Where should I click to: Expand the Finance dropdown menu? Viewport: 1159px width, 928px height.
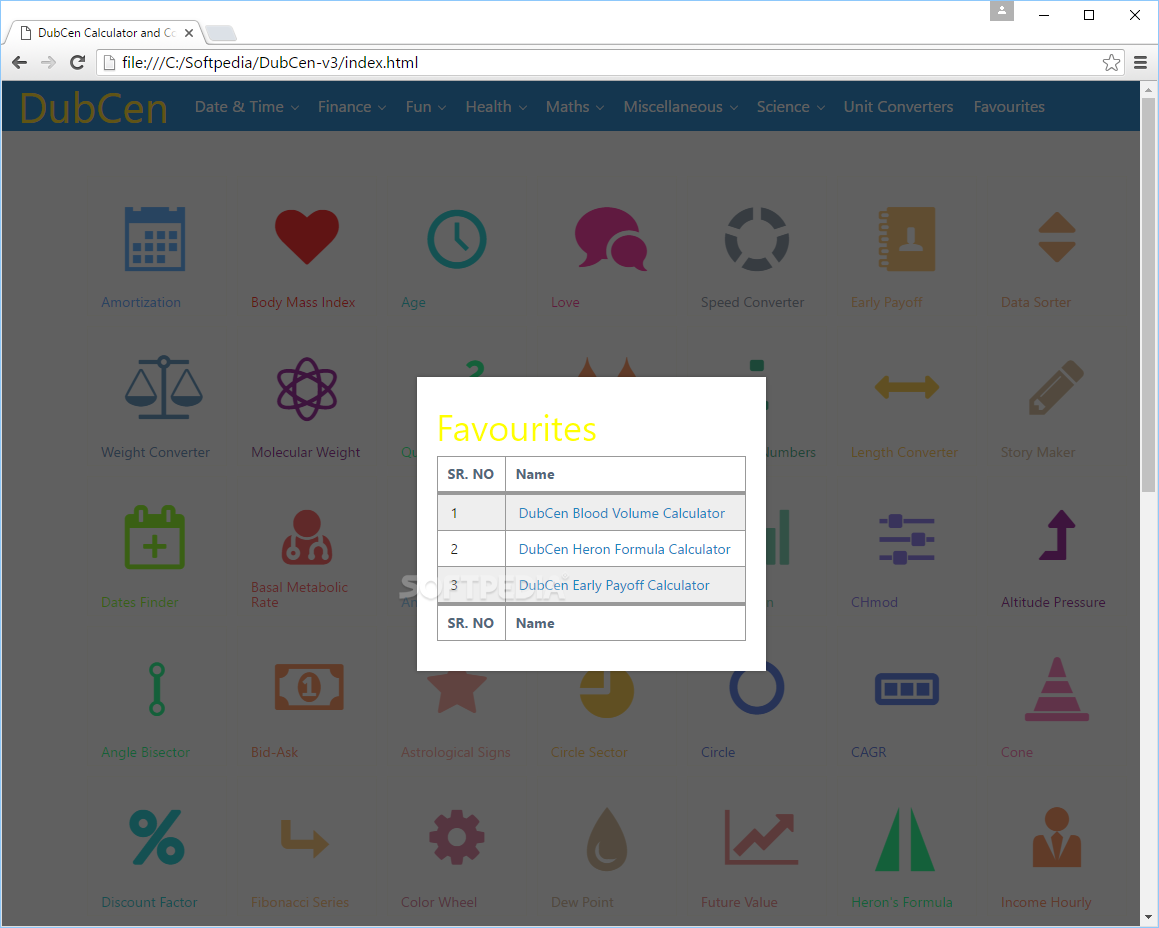click(352, 106)
